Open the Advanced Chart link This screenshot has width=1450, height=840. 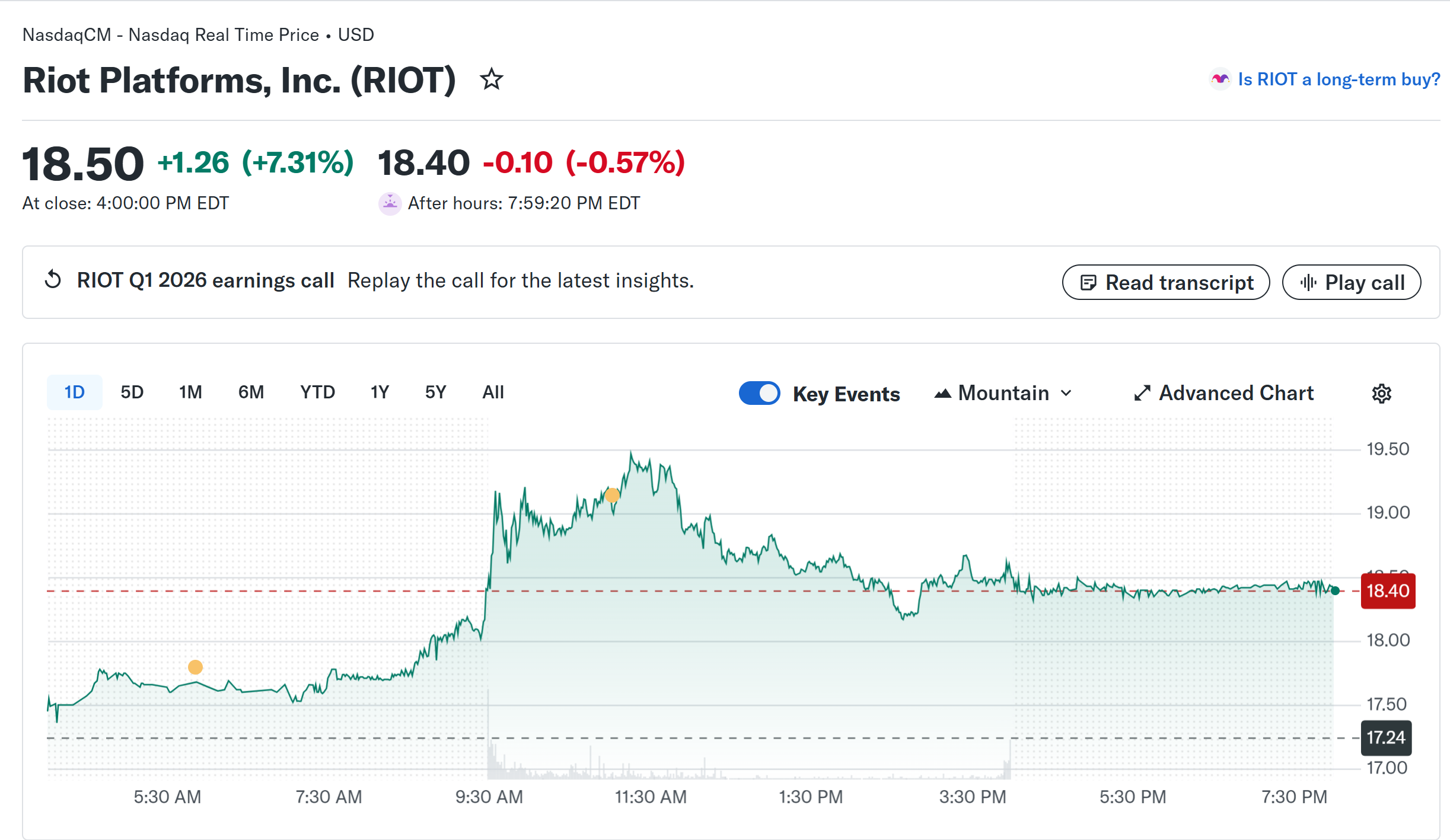pyautogui.click(x=1224, y=393)
